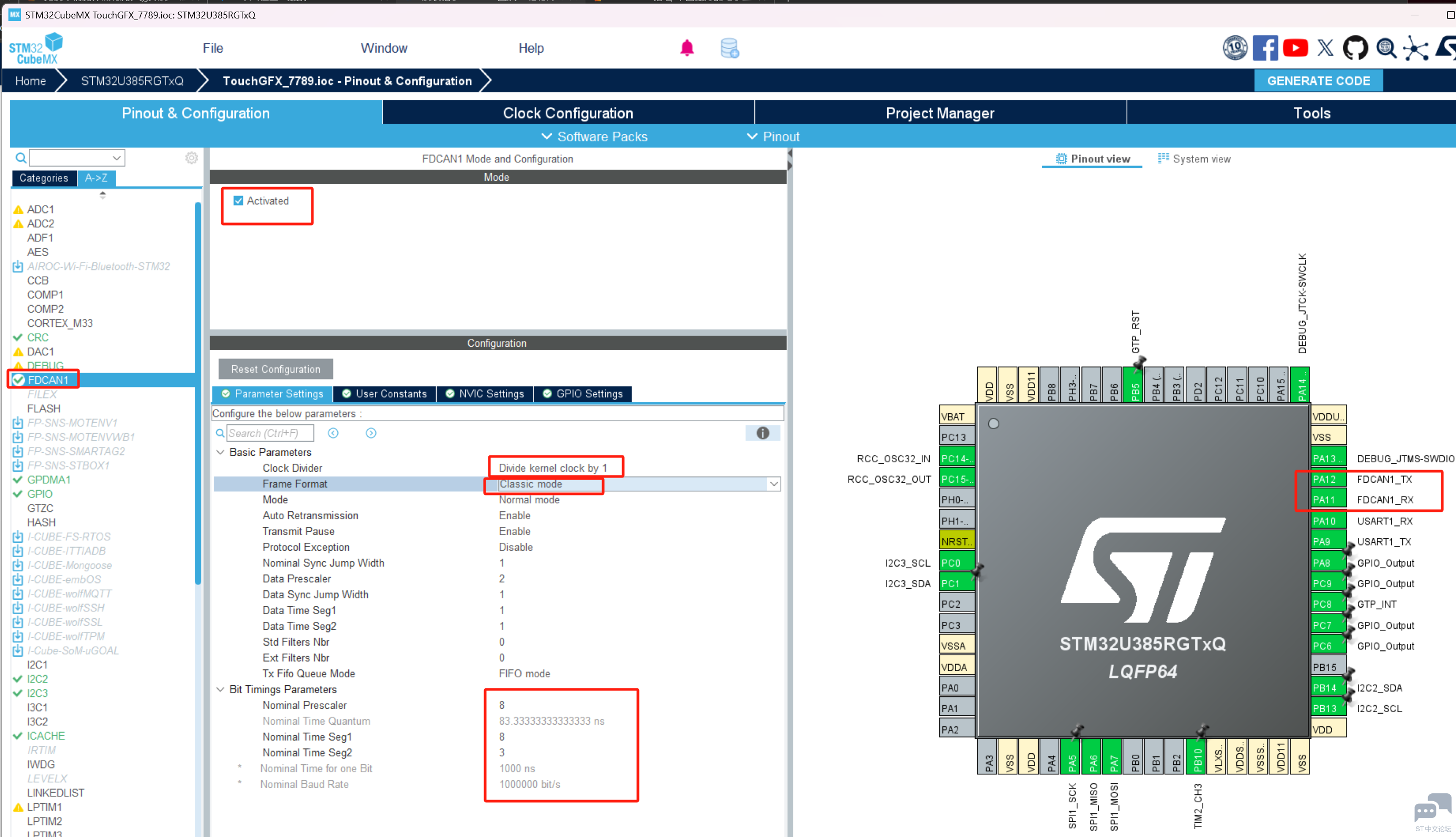
Task: Click the peripheral list vertical scrollbar
Action: [x=198, y=394]
